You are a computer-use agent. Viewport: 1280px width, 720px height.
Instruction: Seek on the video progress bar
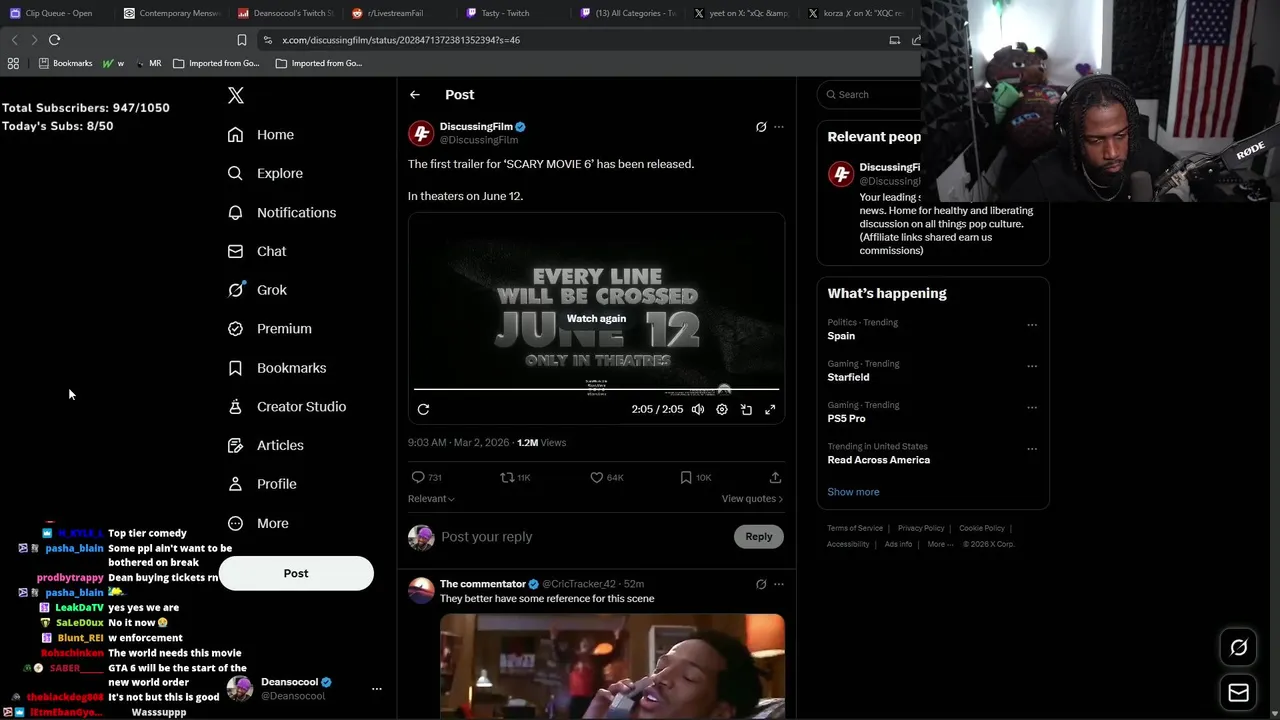(x=596, y=389)
